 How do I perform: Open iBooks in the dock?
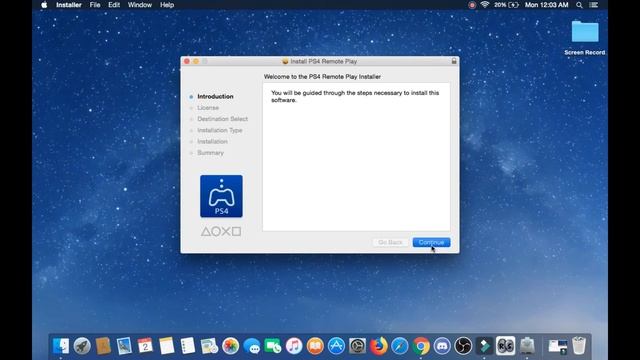[x=315, y=346]
